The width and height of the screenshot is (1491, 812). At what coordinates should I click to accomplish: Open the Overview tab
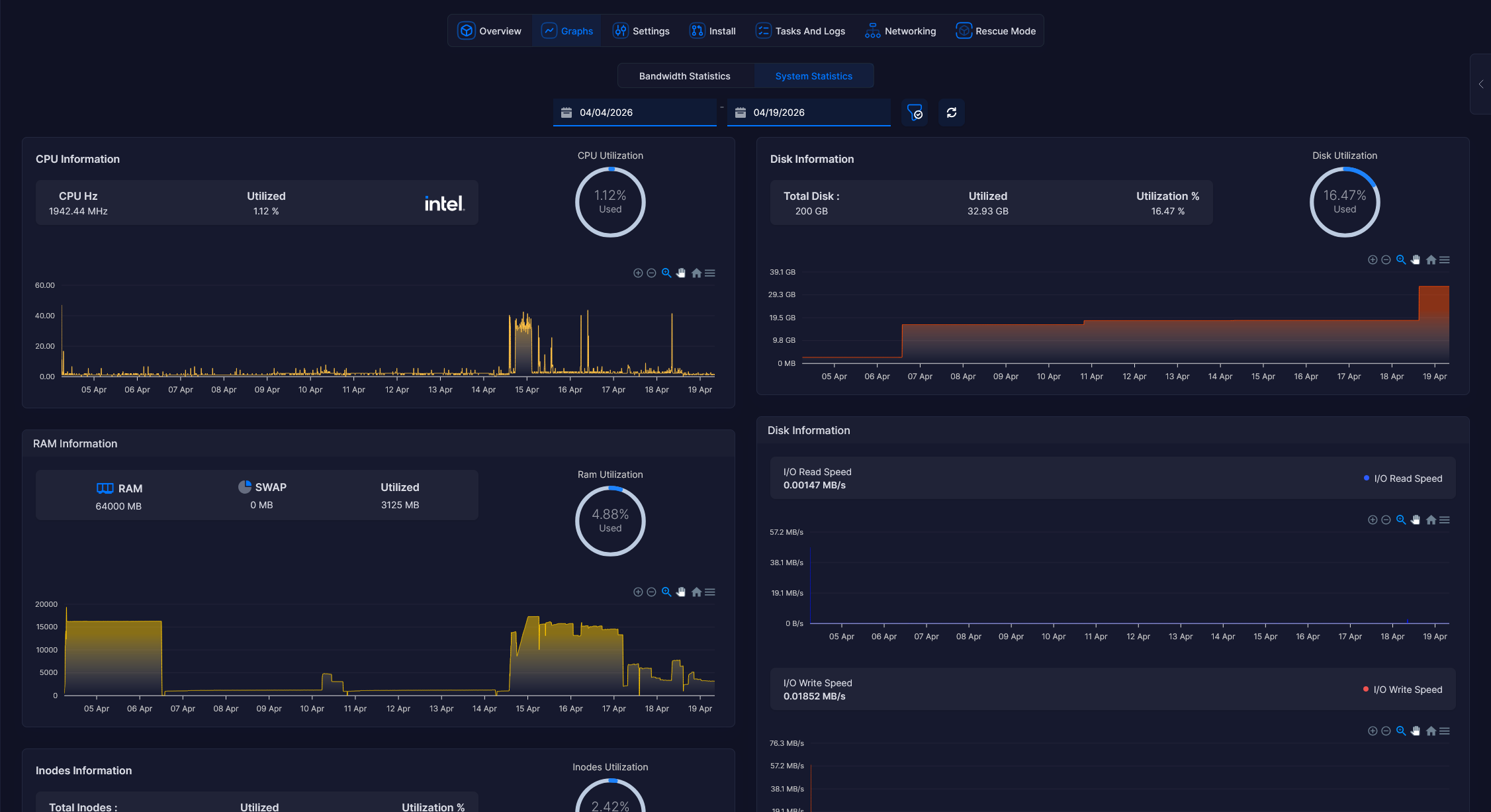pos(490,31)
